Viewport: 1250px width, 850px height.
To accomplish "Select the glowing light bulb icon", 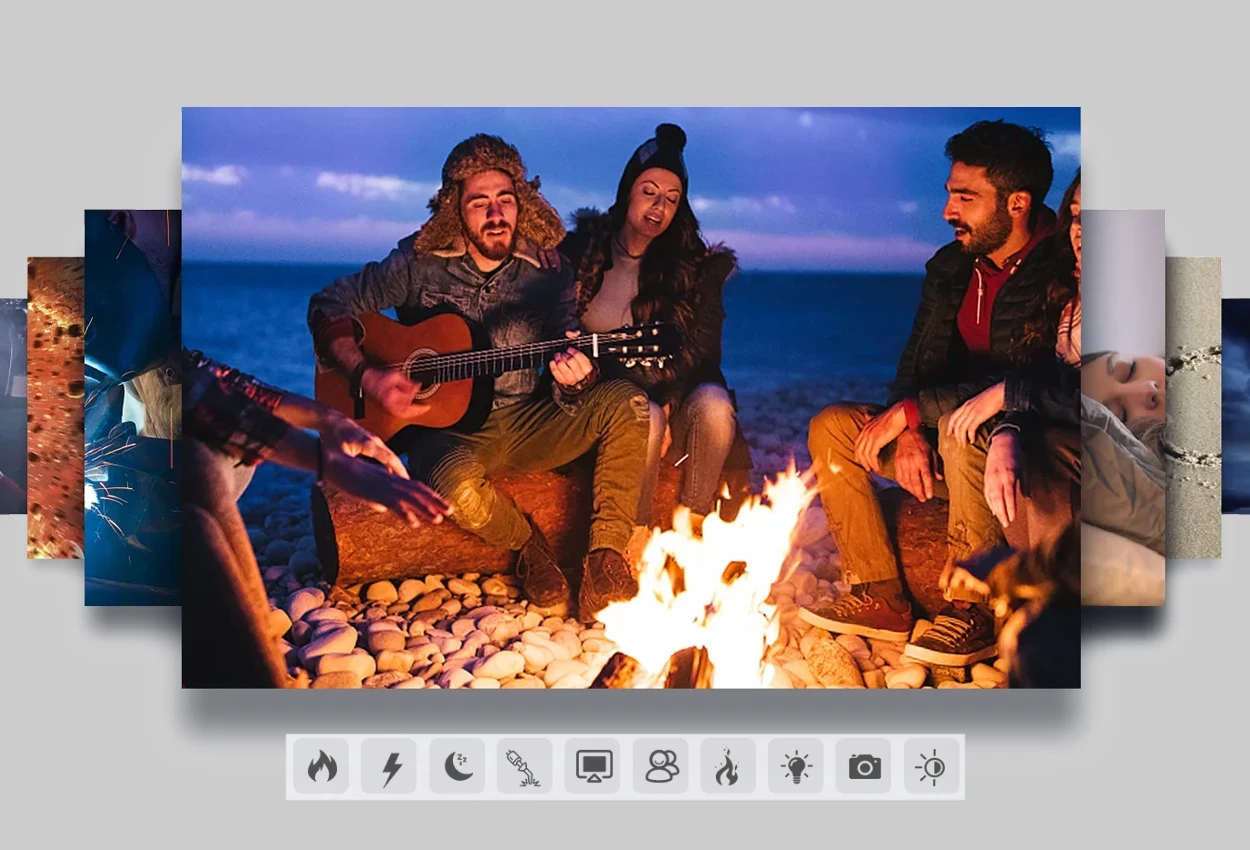I will [x=796, y=767].
